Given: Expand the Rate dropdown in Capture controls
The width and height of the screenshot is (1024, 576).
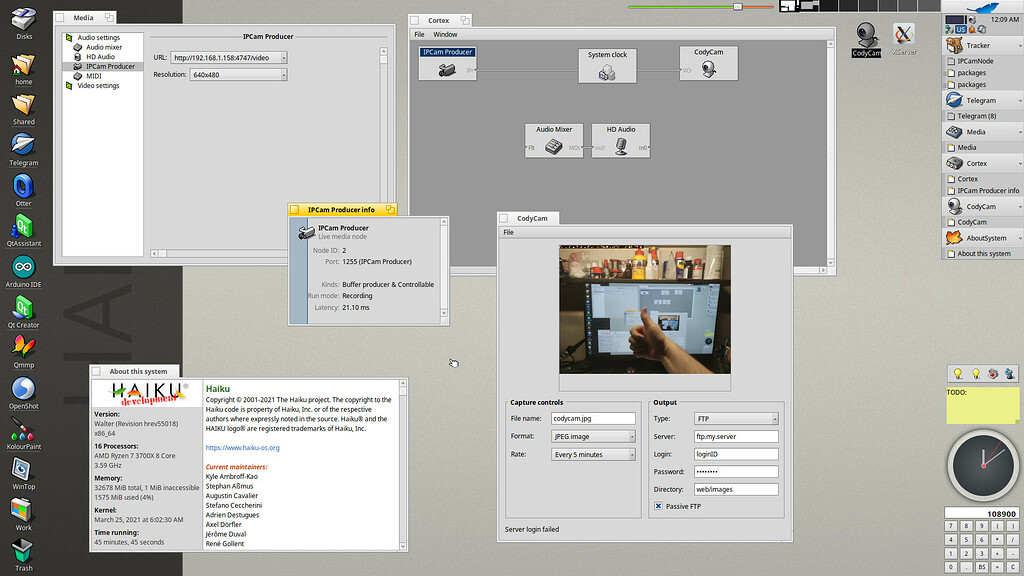Looking at the screenshot, I should coord(592,455).
